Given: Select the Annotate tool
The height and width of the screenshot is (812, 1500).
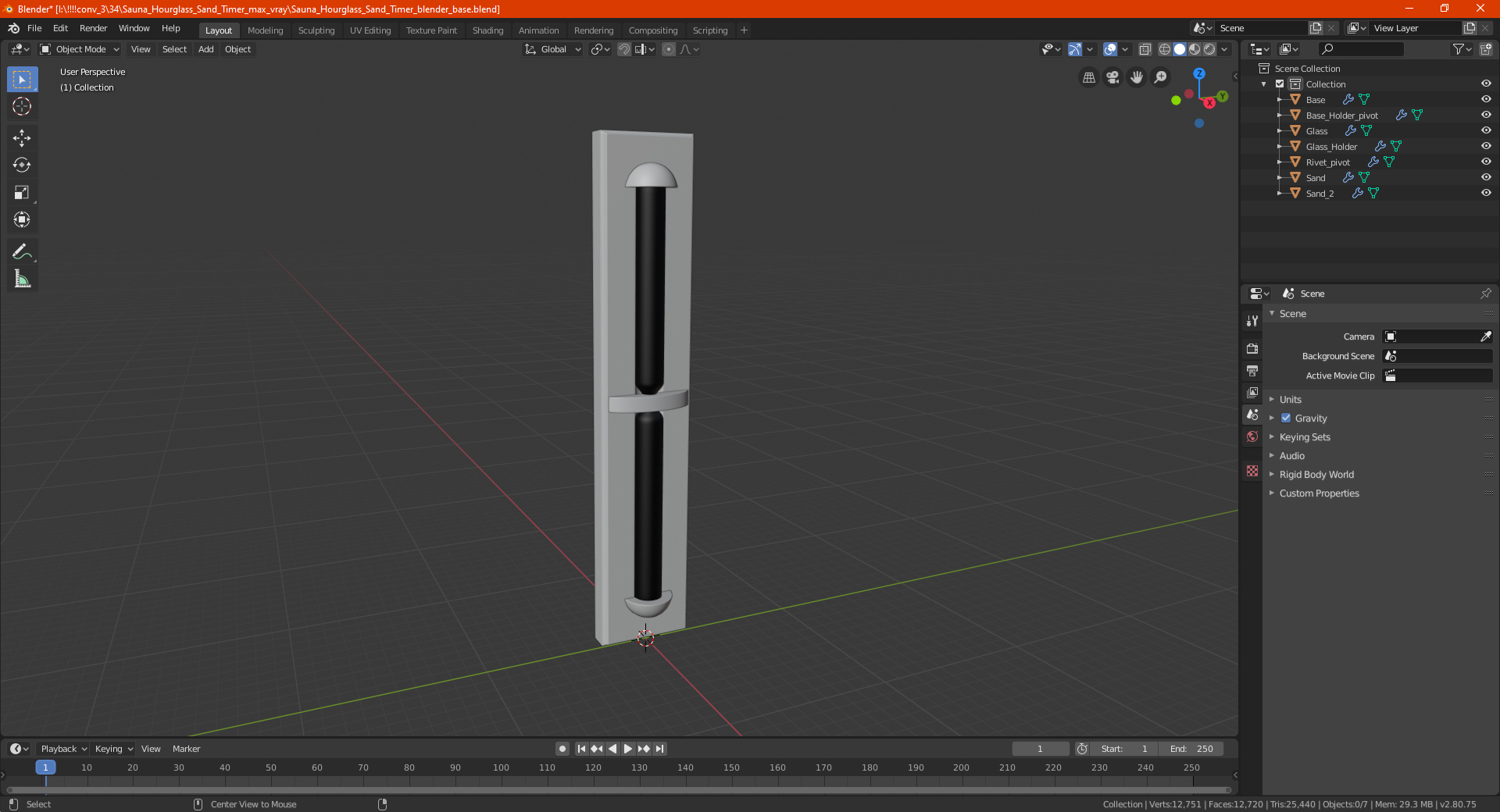Looking at the screenshot, I should click(x=22, y=251).
